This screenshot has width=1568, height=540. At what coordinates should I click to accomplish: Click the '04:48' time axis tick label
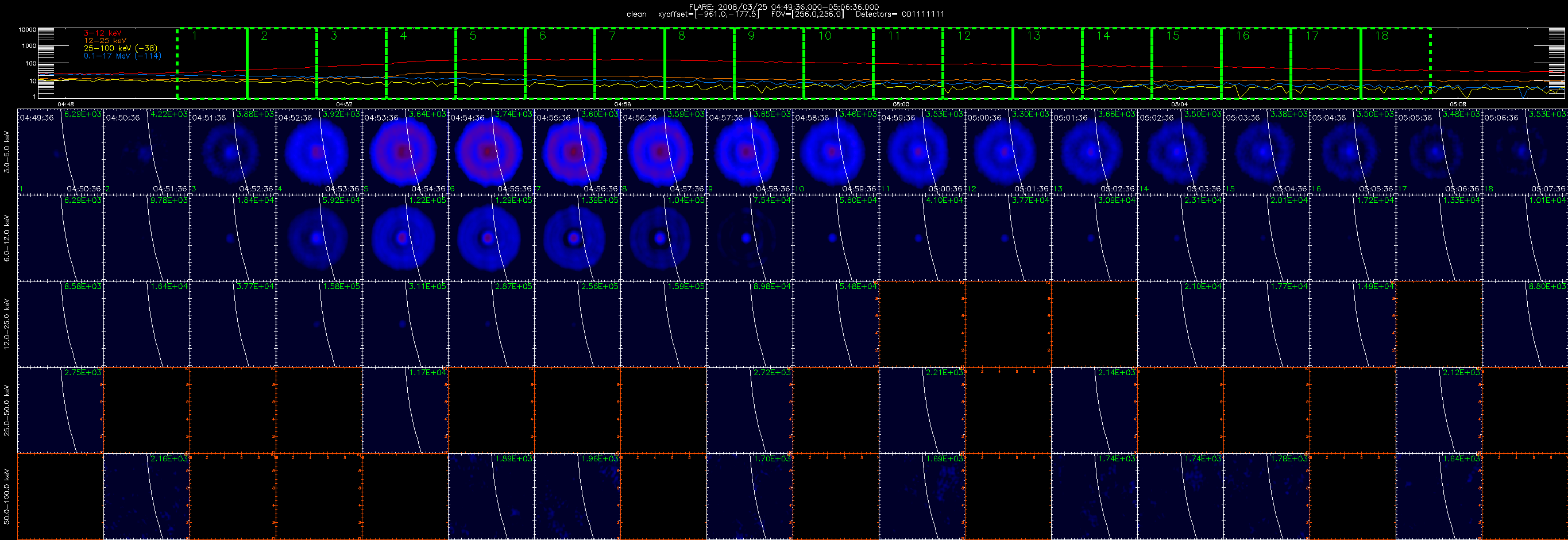tap(65, 104)
